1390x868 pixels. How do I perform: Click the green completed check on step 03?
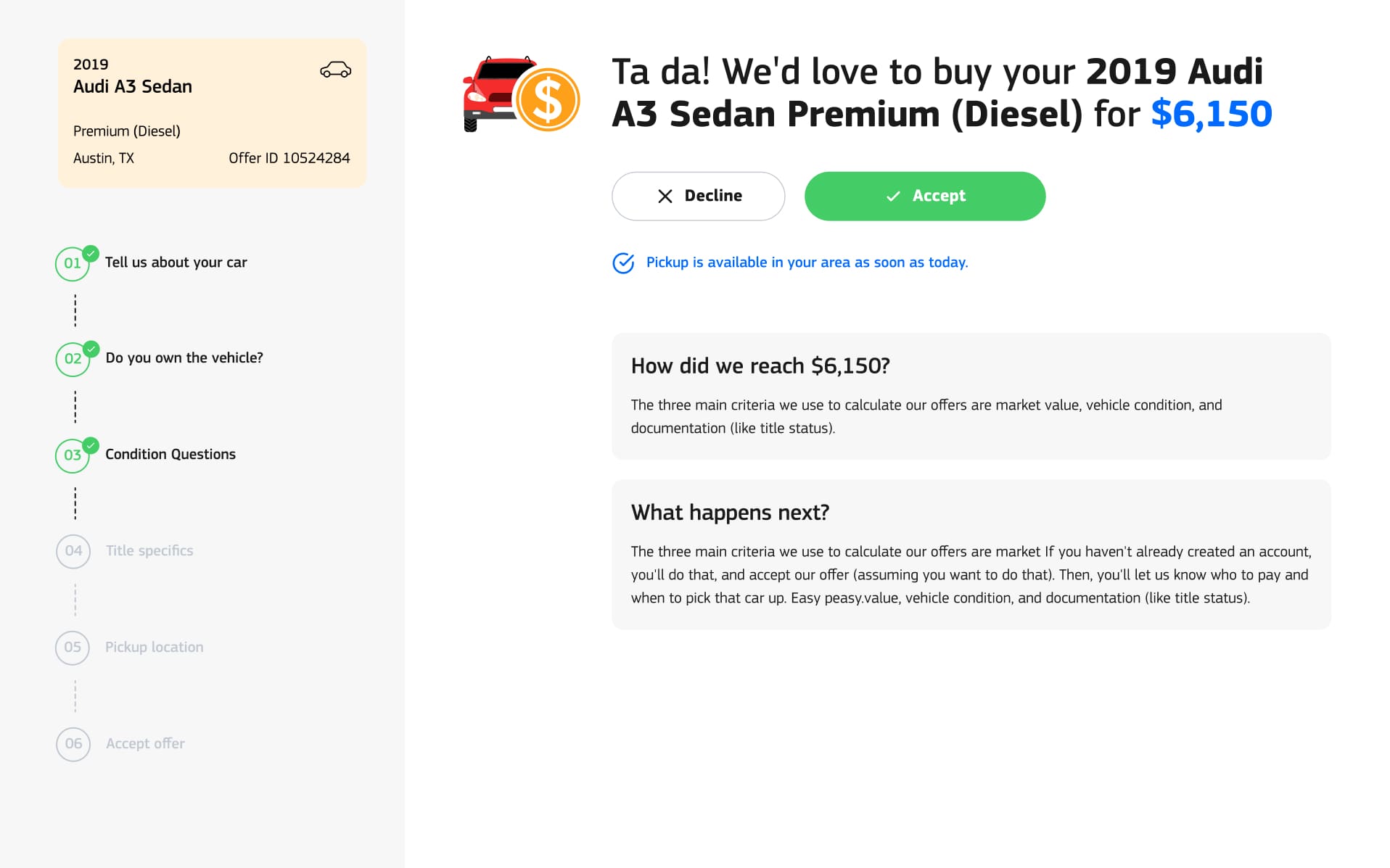pos(91,445)
